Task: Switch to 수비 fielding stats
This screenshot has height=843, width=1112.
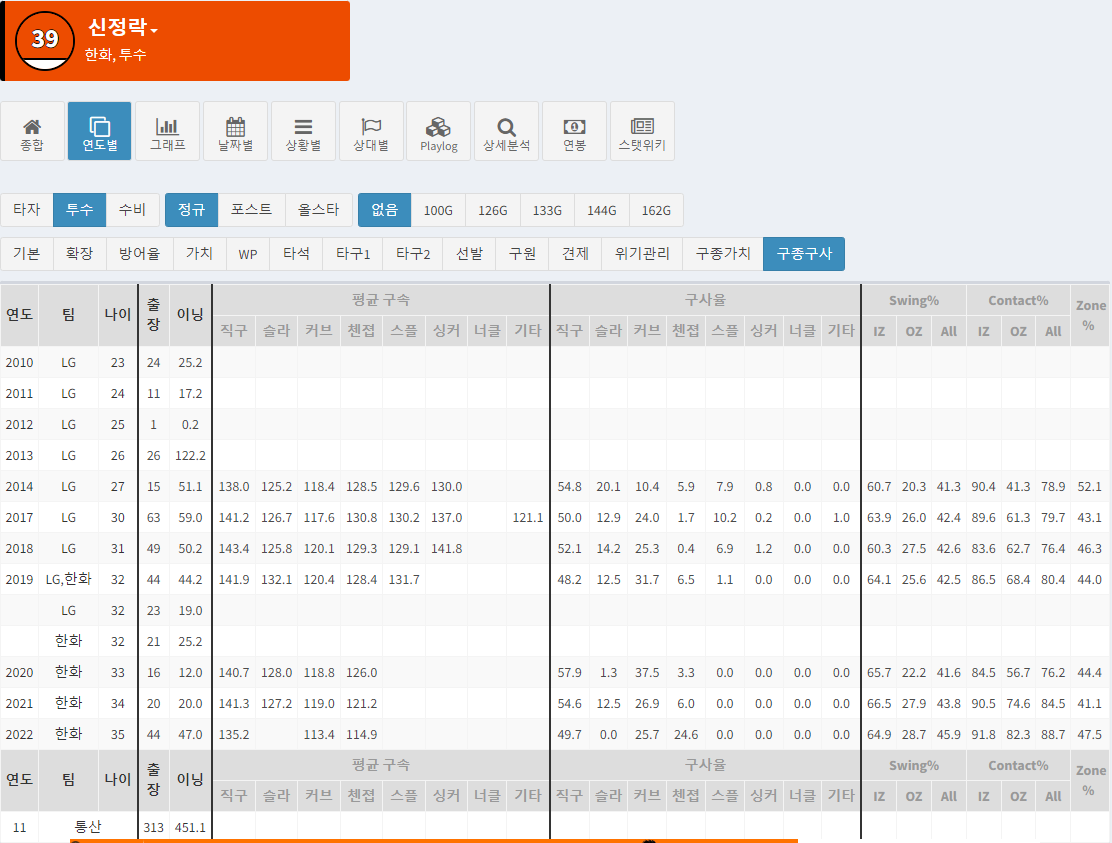Action: (x=132, y=210)
